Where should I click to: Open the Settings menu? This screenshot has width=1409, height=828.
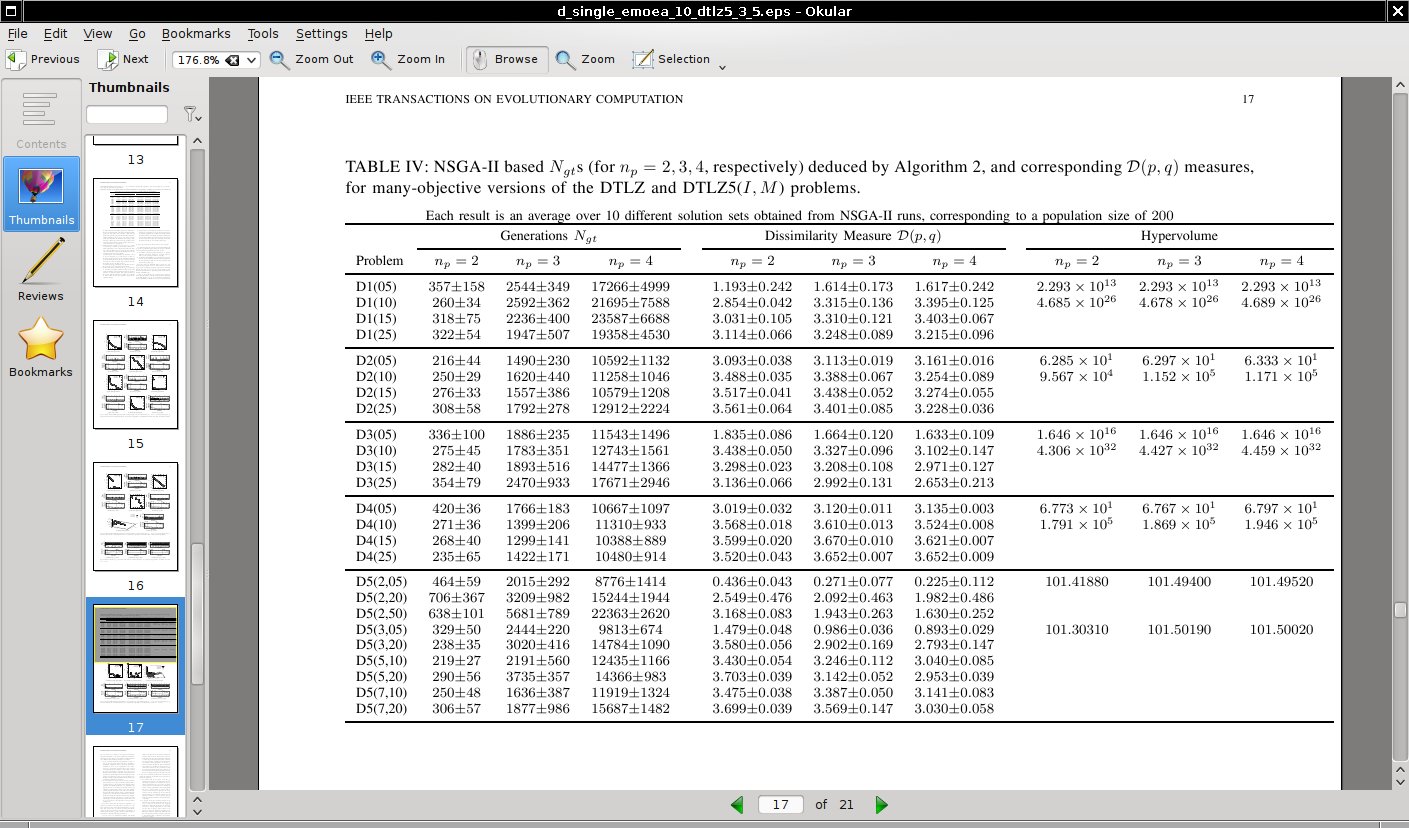pos(322,34)
